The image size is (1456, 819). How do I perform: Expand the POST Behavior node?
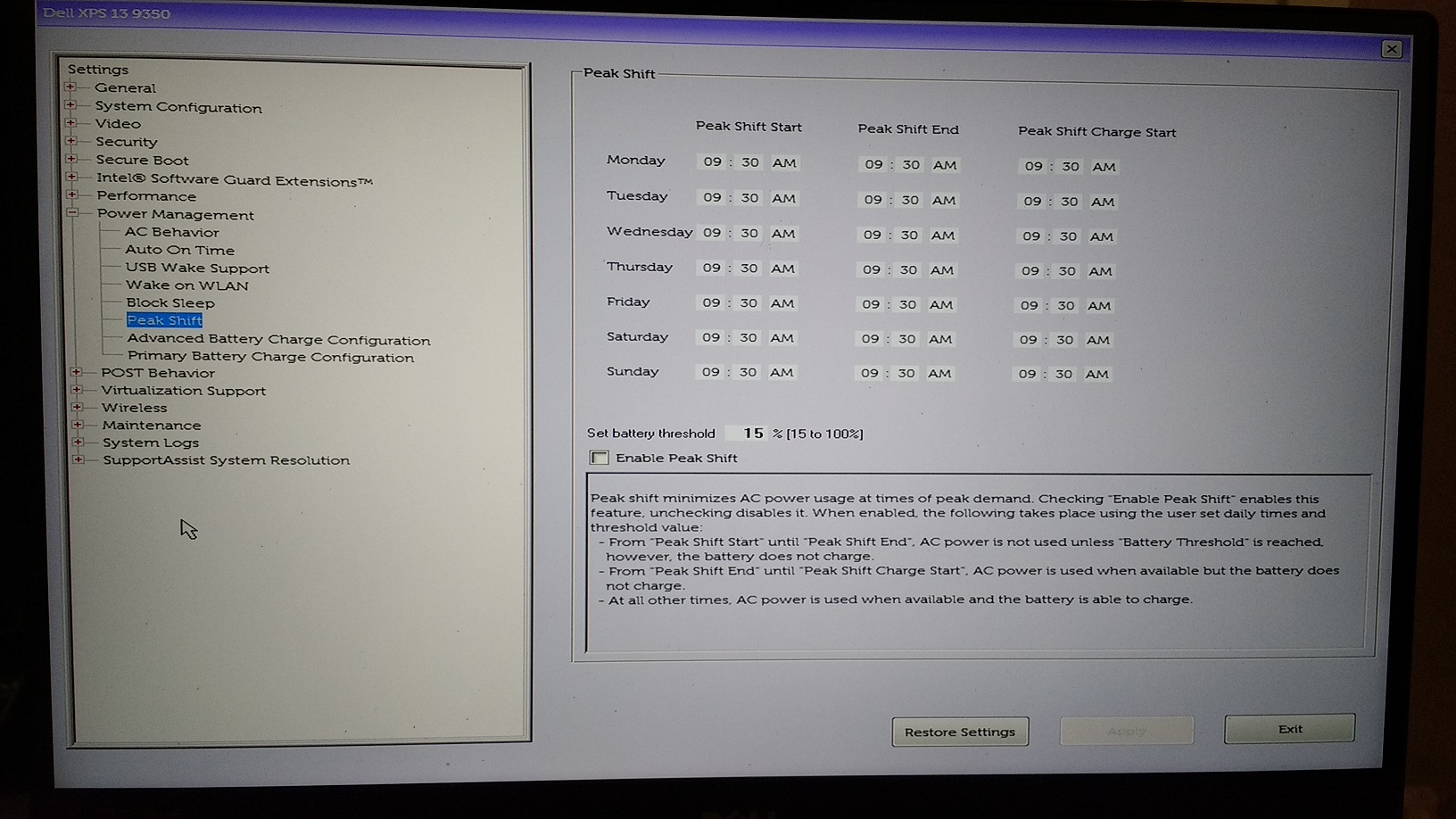click(77, 372)
